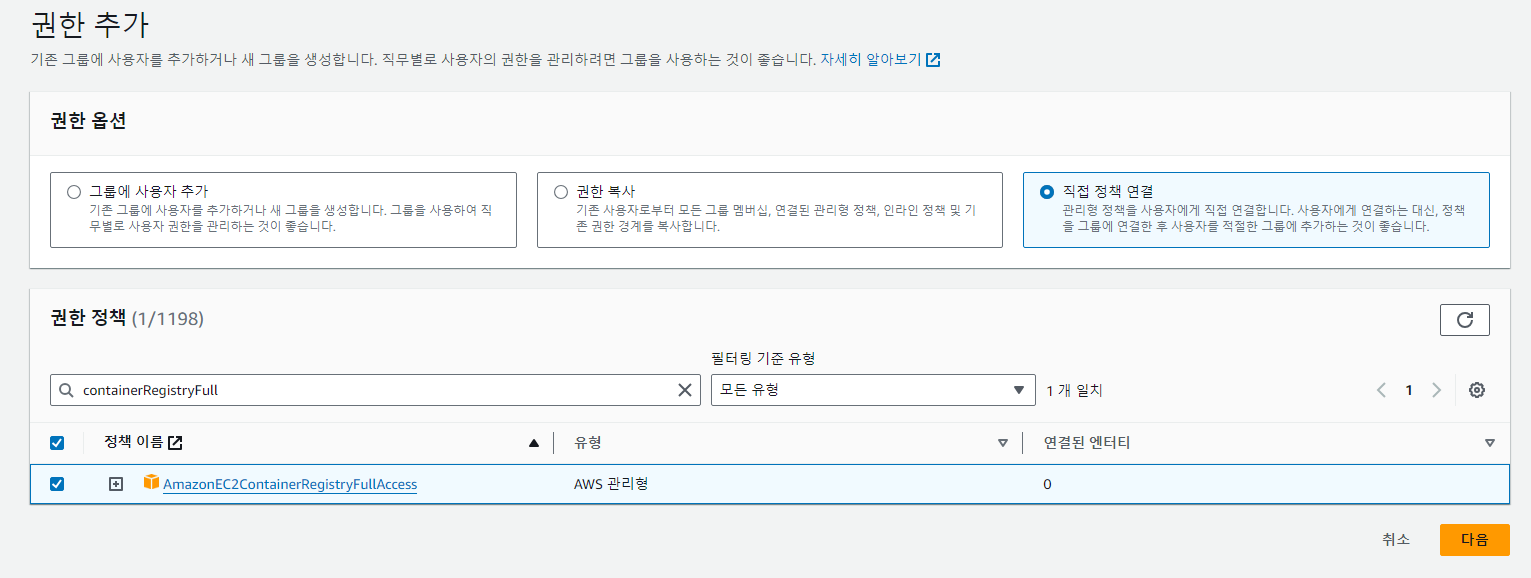Sort by 정책 이름 ascending arrow
1531x578 pixels.
tap(533, 443)
